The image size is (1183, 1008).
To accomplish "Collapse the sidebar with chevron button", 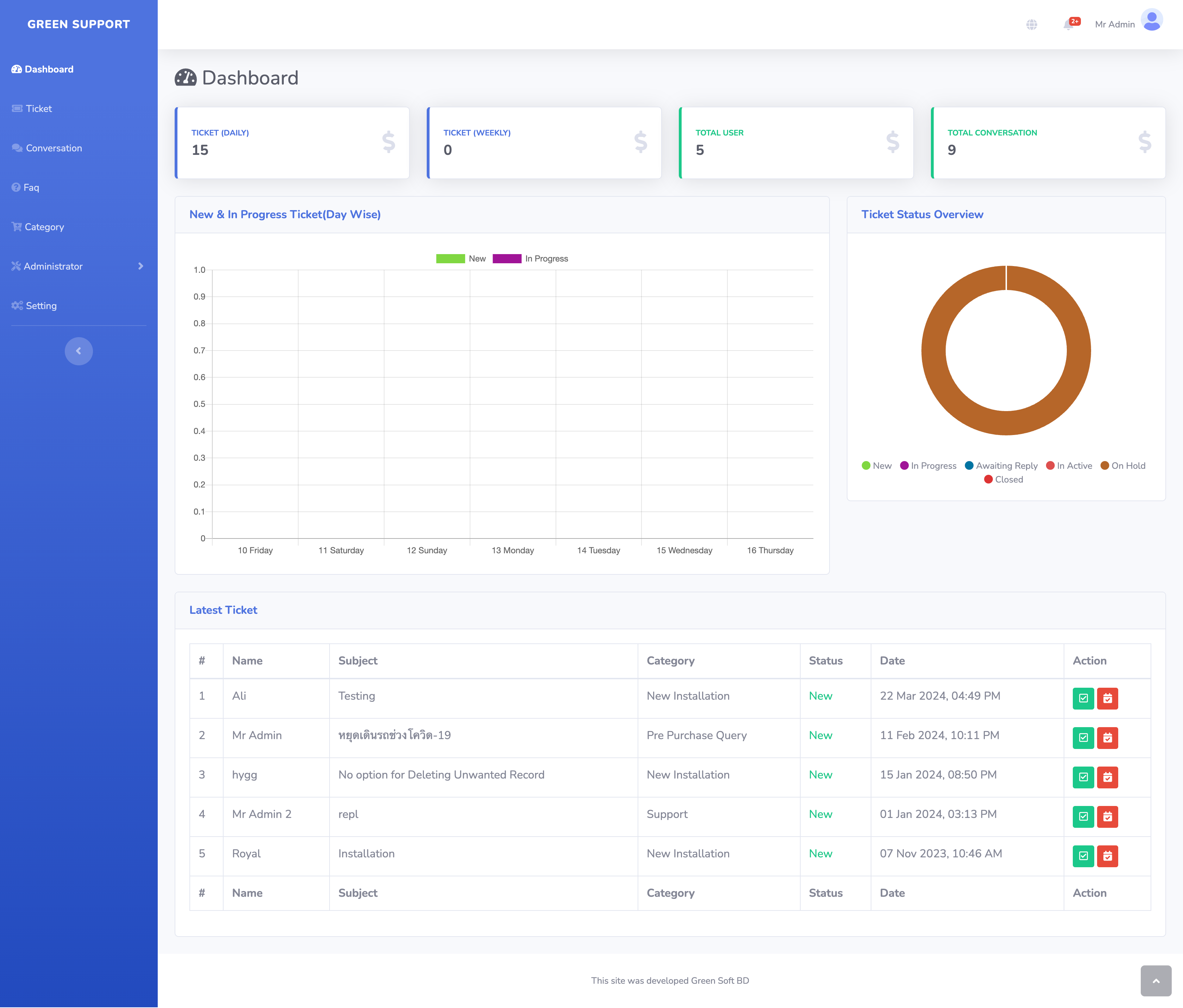I will (78, 351).
